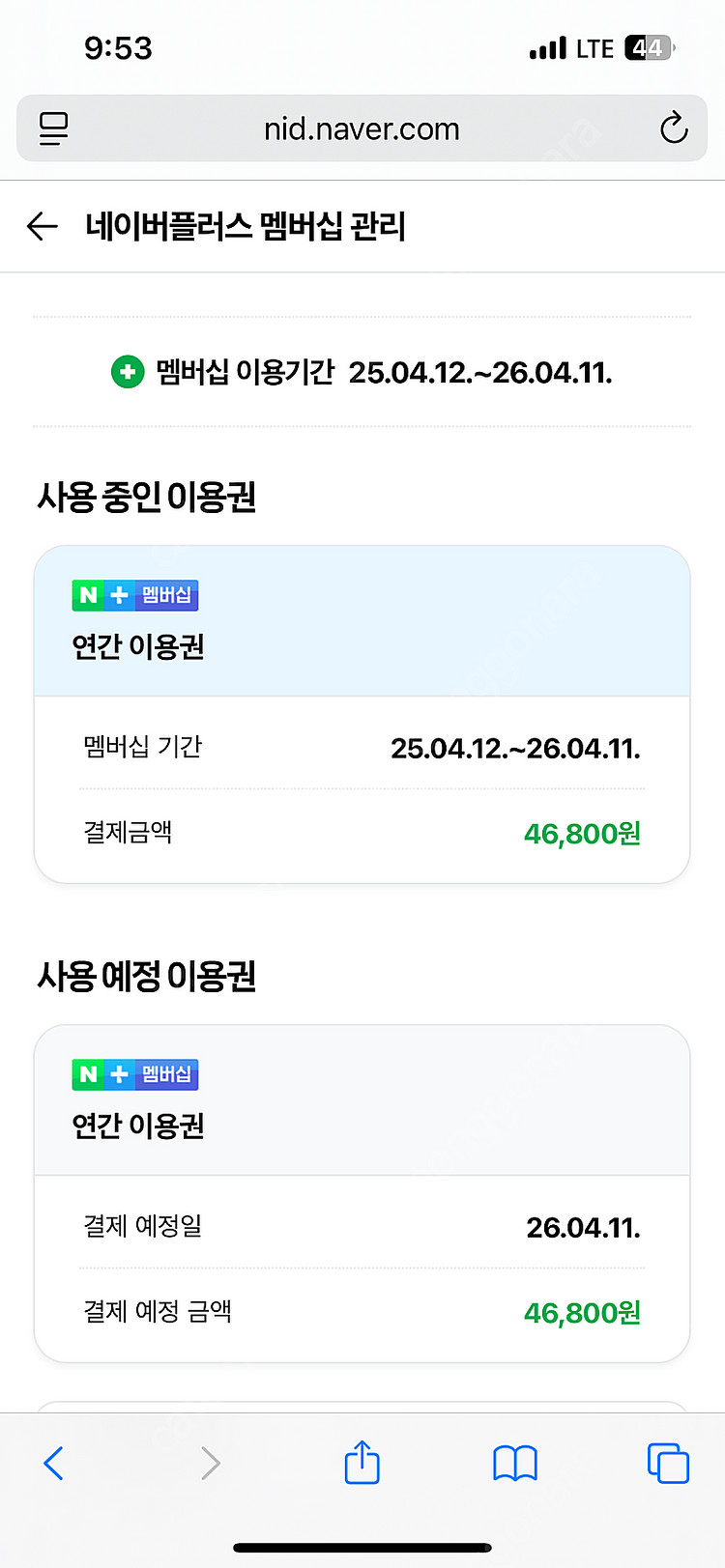Tap Safari's forward chevron in bottom toolbar
The height and width of the screenshot is (1568, 725).
tap(210, 1463)
